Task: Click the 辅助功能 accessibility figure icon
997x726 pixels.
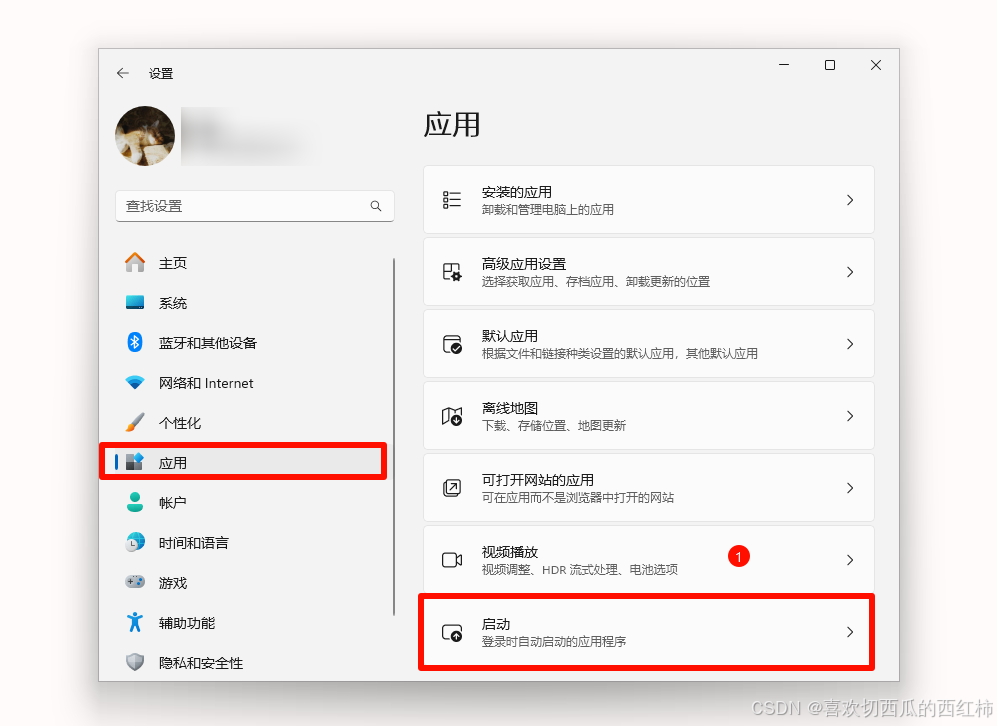Action: click(135, 622)
